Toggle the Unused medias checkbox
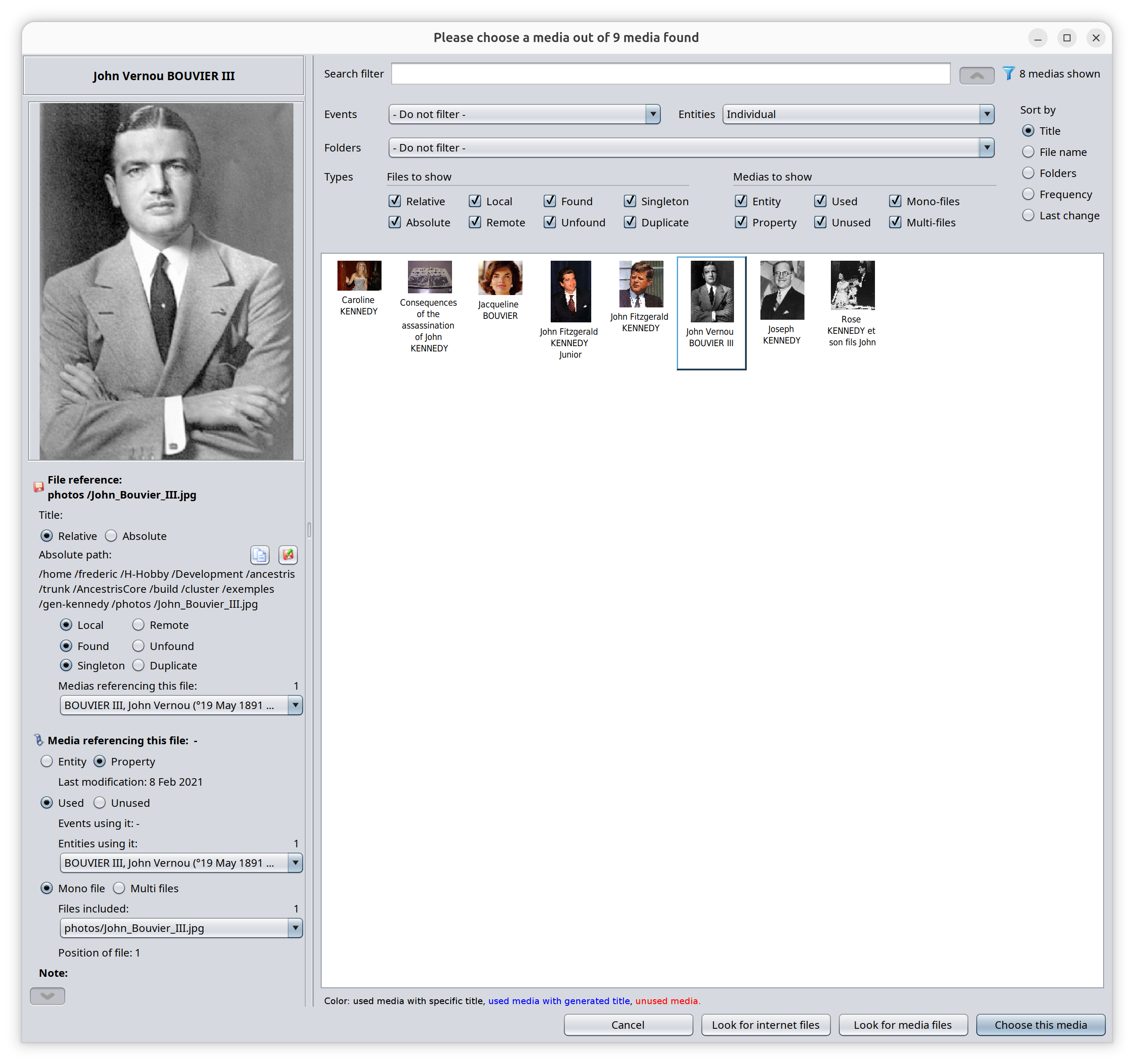The width and height of the screenshot is (1134, 1064). pos(820,222)
